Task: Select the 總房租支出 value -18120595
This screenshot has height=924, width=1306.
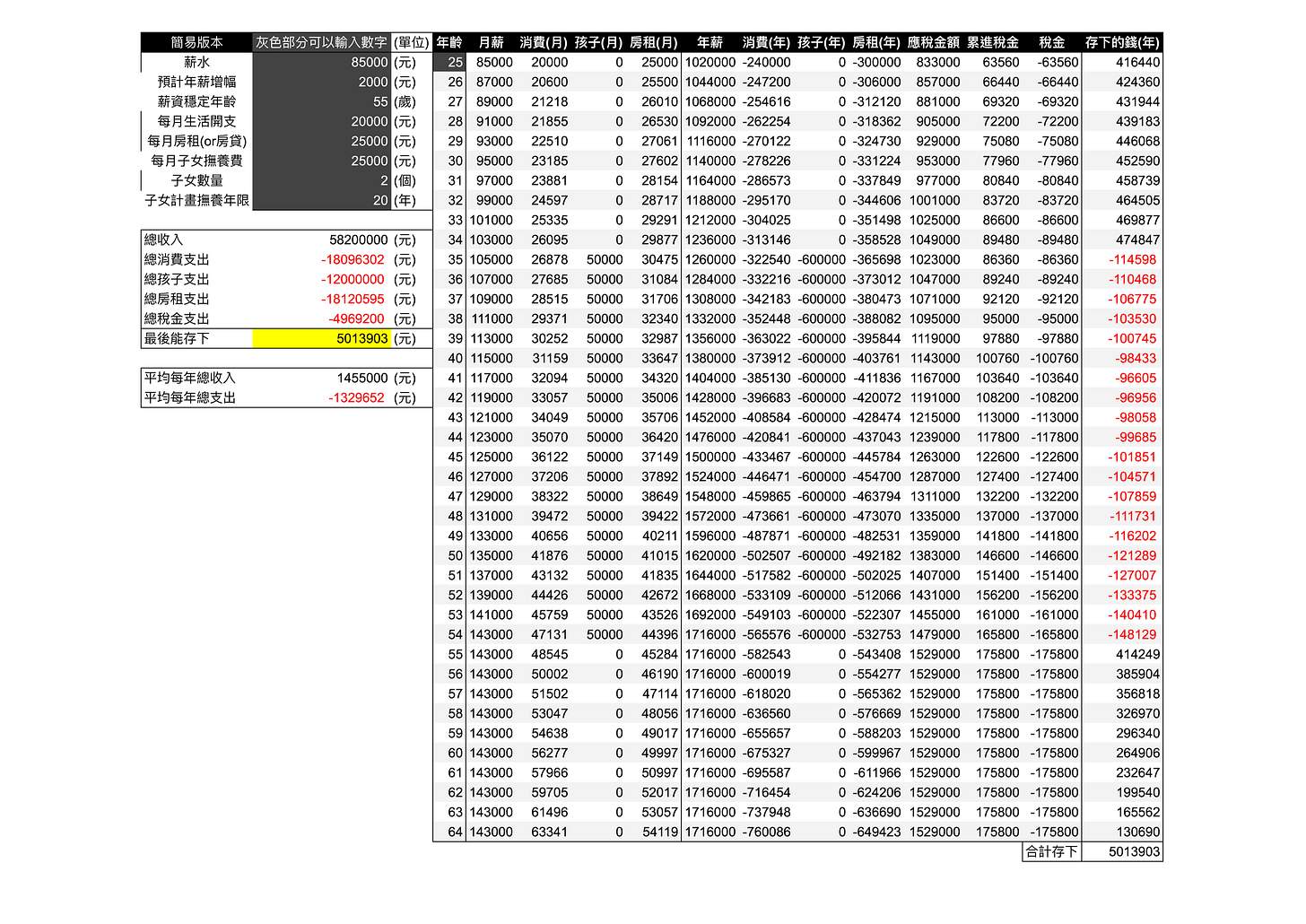Action: pos(353,299)
